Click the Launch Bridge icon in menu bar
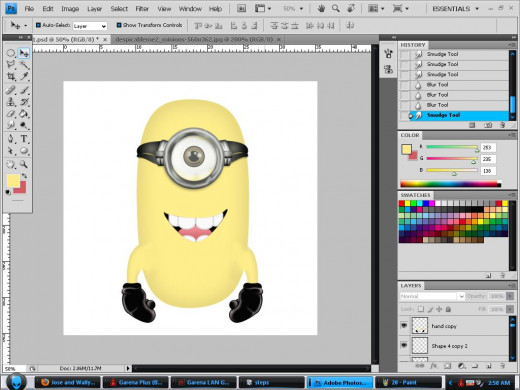520x390 pixels. click(x=241, y=9)
